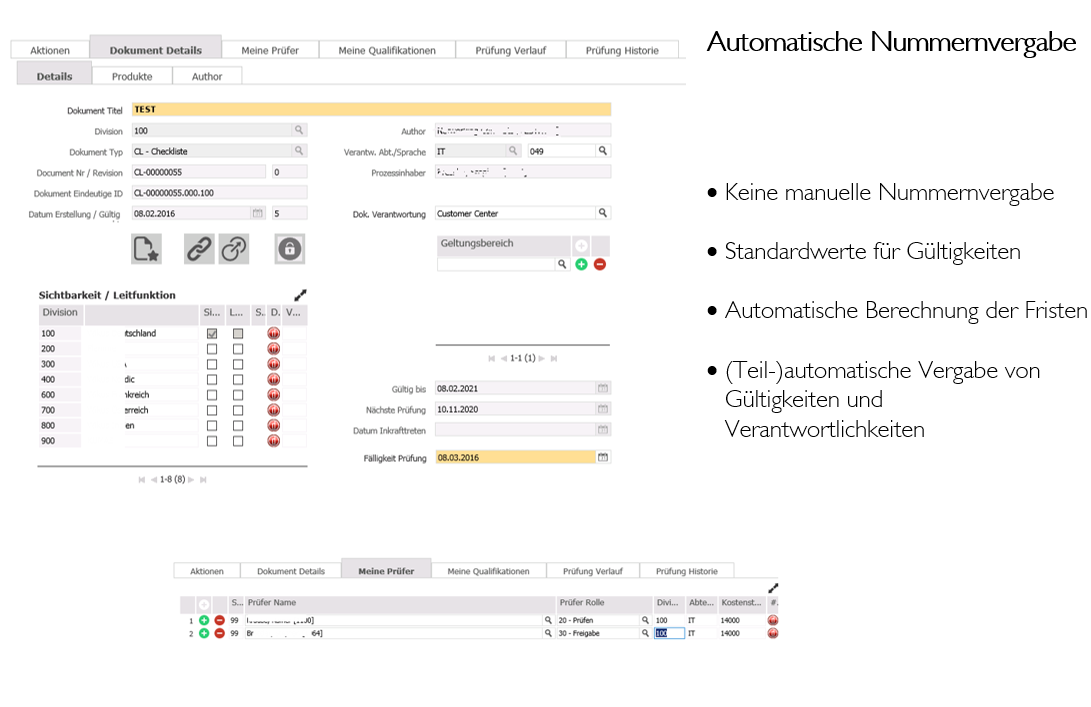This screenshot has width=1091, height=707.
Task: Click the Dokument Typ lookup magnifier
Action: [x=299, y=151]
